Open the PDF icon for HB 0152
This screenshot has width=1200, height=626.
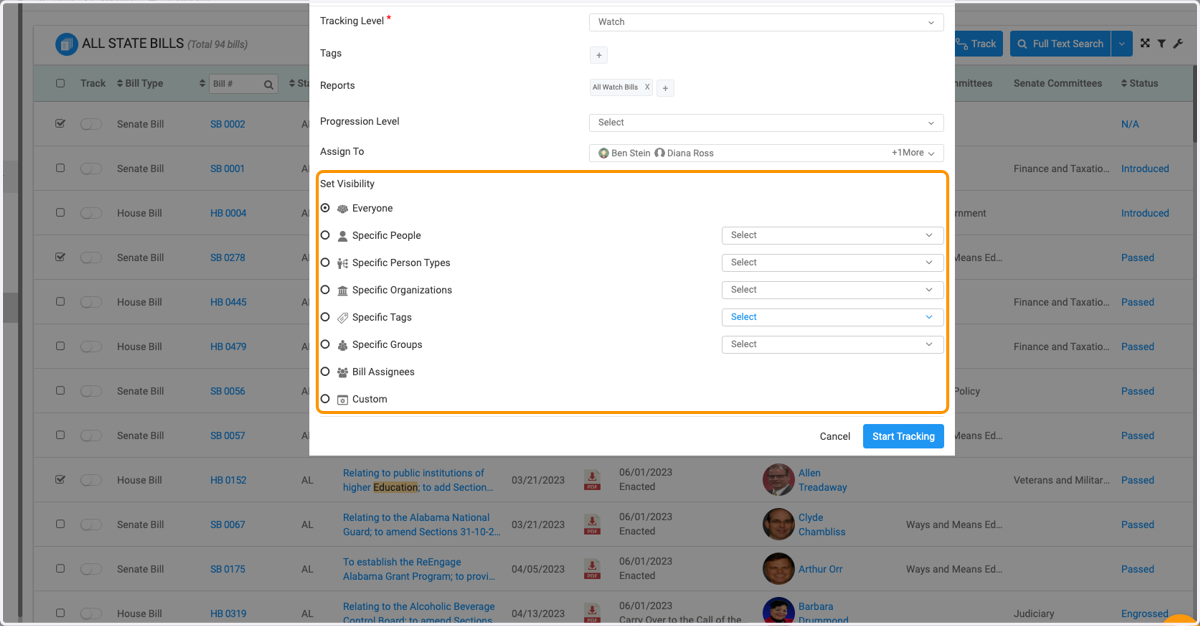593,480
